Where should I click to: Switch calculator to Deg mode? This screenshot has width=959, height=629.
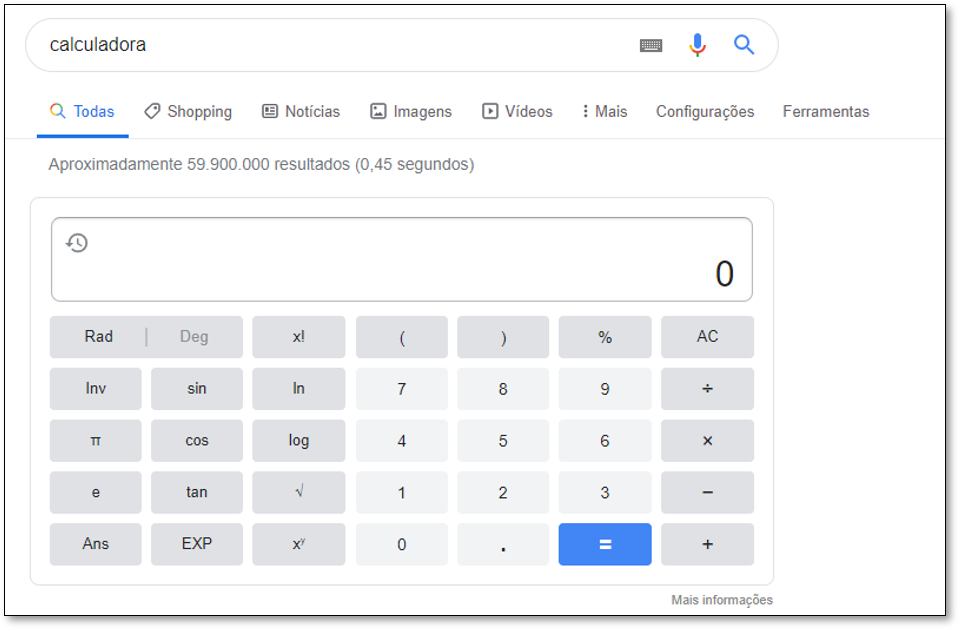[194, 337]
